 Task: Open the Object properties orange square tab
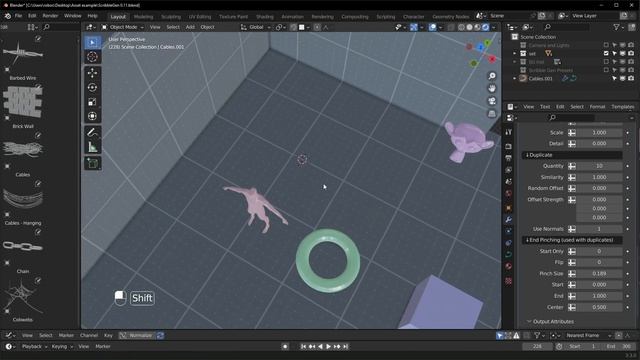(509, 208)
